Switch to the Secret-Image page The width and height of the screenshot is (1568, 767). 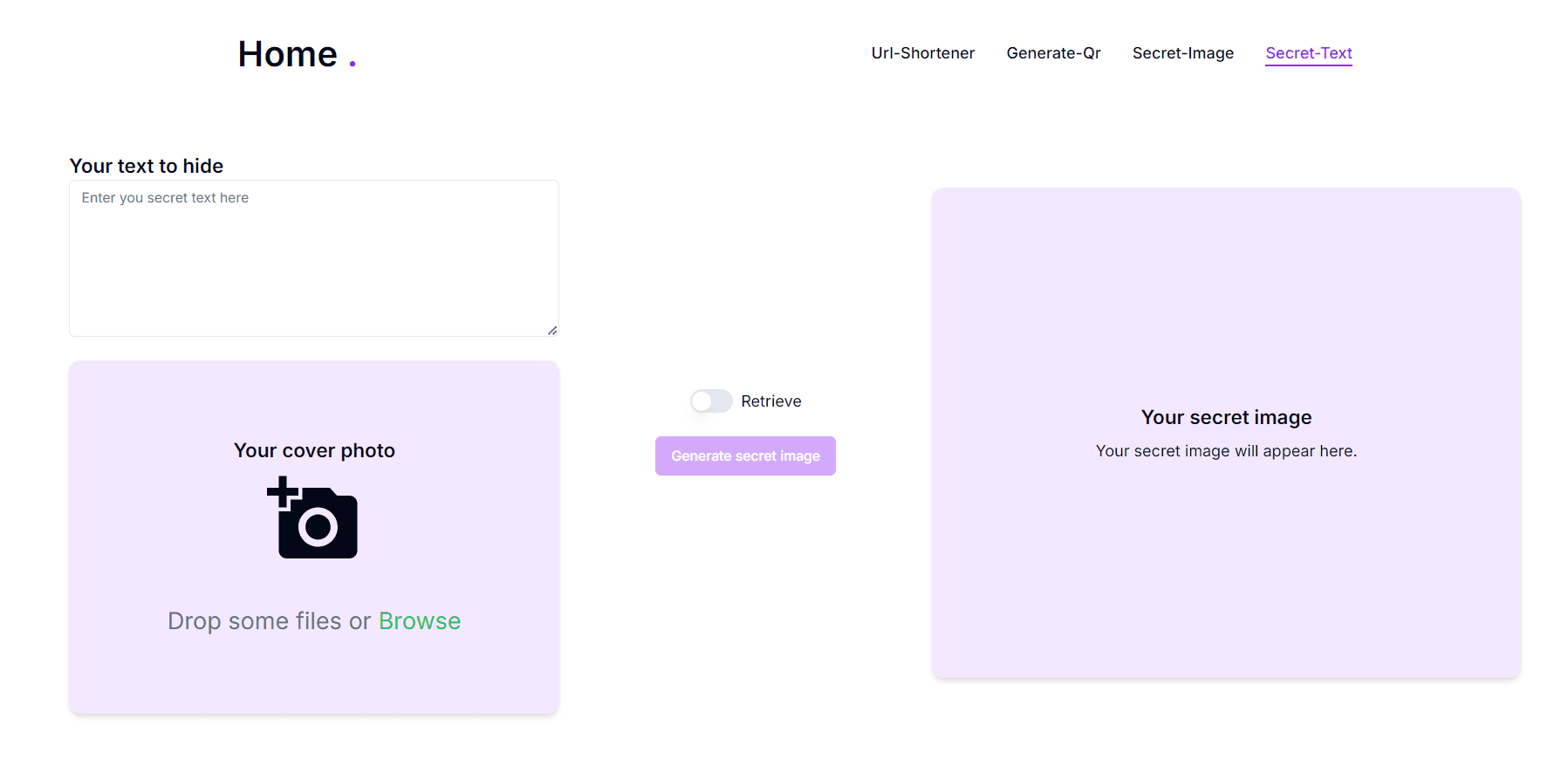tap(1182, 53)
